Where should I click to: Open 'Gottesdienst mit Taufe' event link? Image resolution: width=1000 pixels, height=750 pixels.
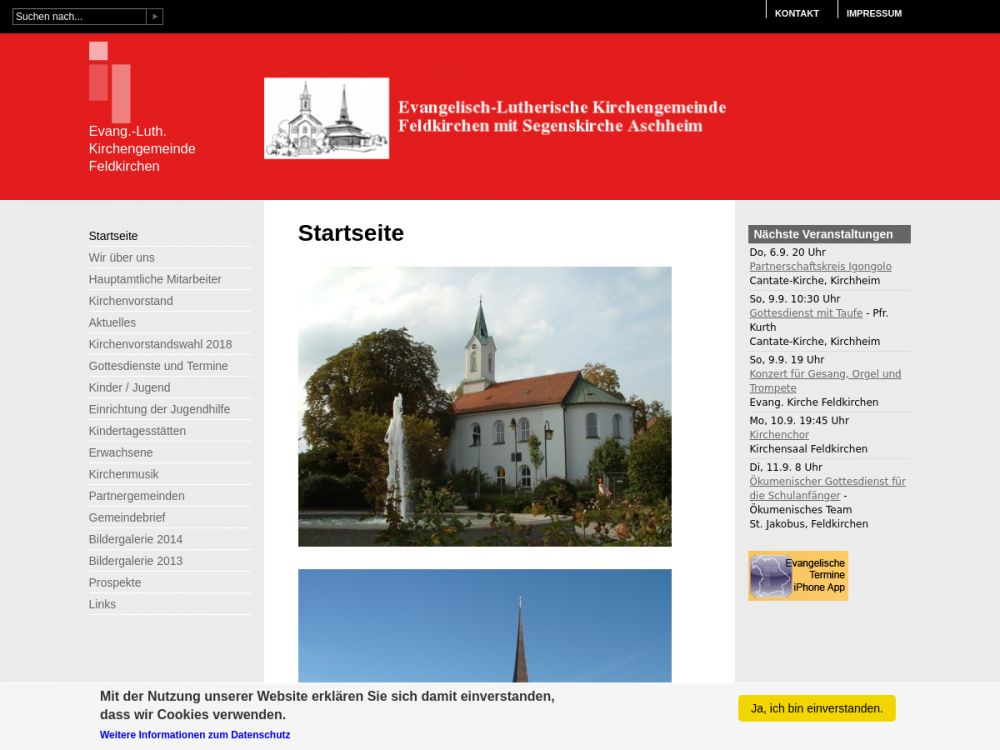click(x=806, y=313)
